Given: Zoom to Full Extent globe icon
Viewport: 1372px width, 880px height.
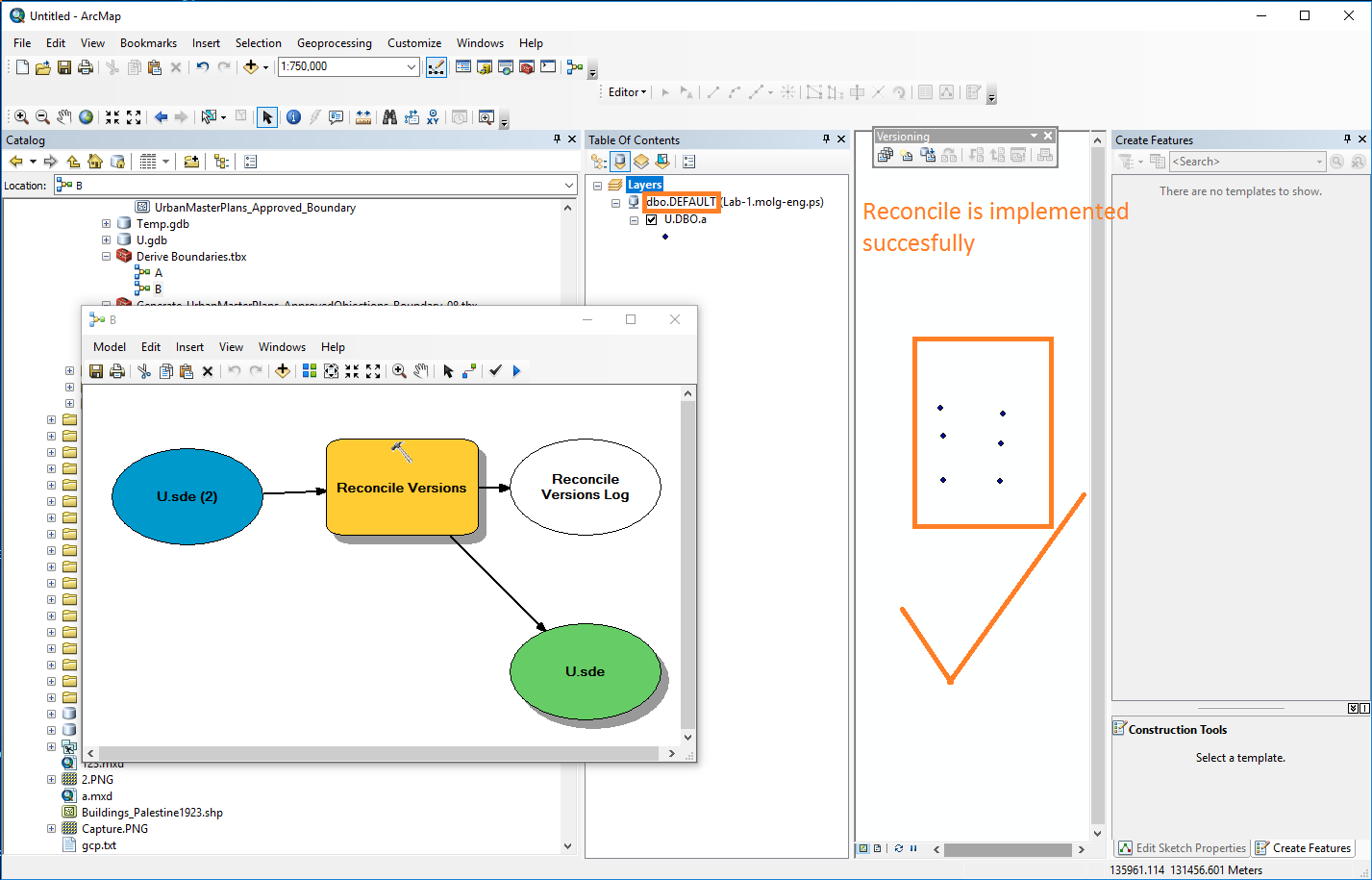Looking at the screenshot, I should click(86, 117).
